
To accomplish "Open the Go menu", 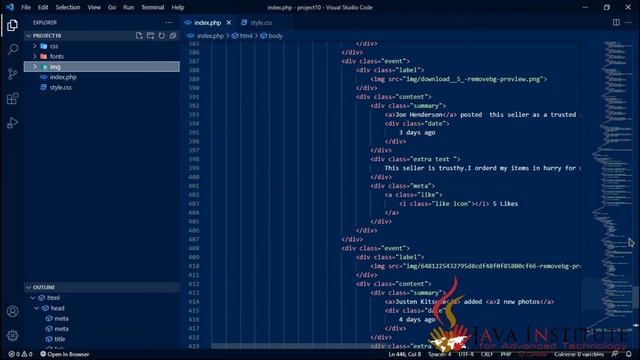I will click(x=112, y=7).
